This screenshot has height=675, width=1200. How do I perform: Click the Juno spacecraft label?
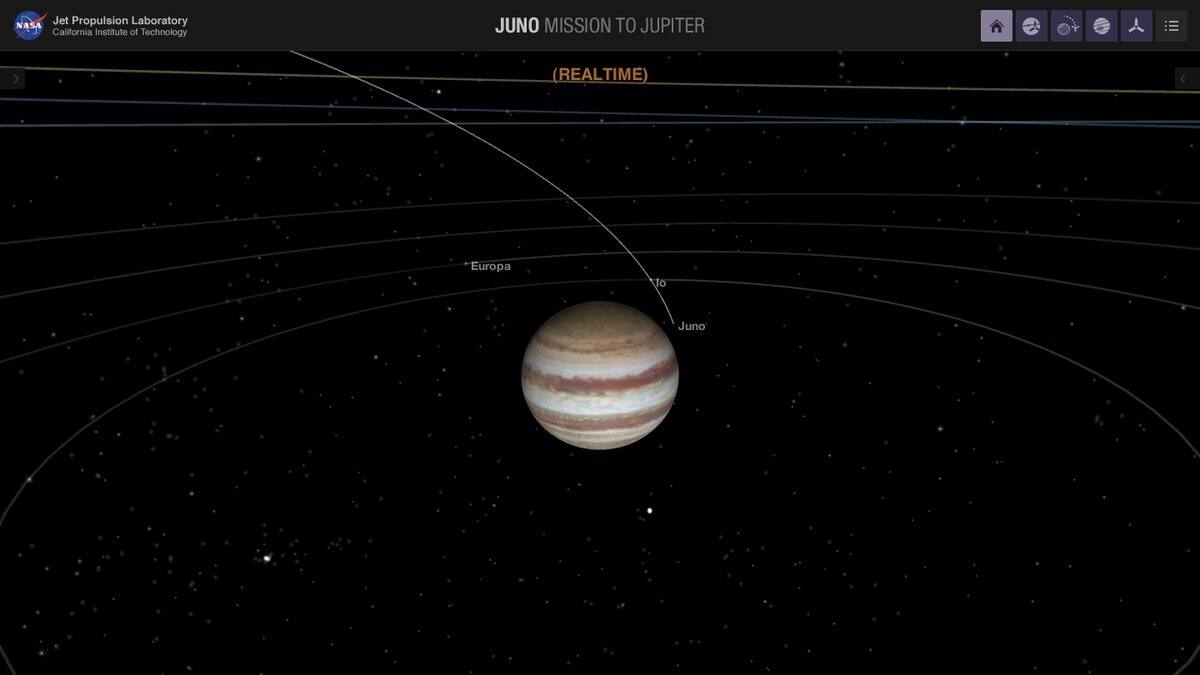pos(692,326)
